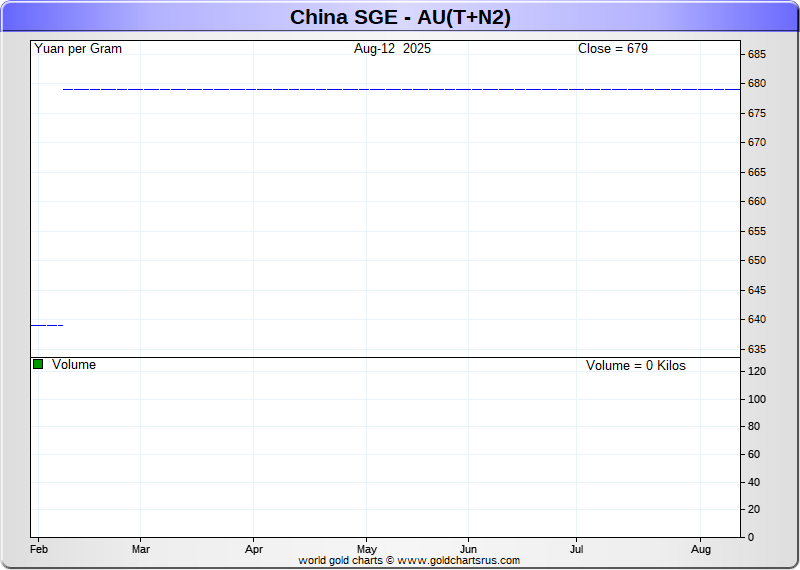Click the Volume legend text label
800x570 pixels.
coord(74,365)
